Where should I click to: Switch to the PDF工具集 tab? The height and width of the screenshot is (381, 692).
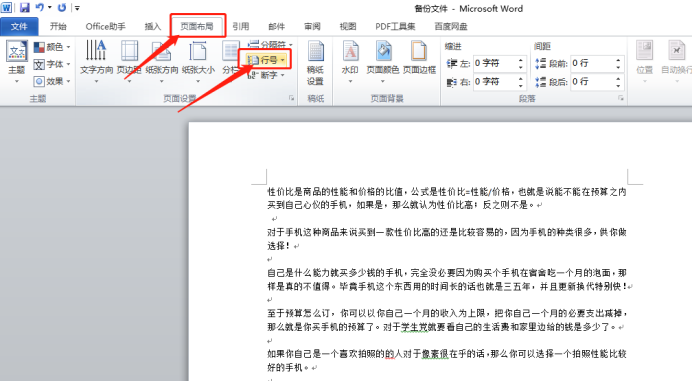coord(395,26)
